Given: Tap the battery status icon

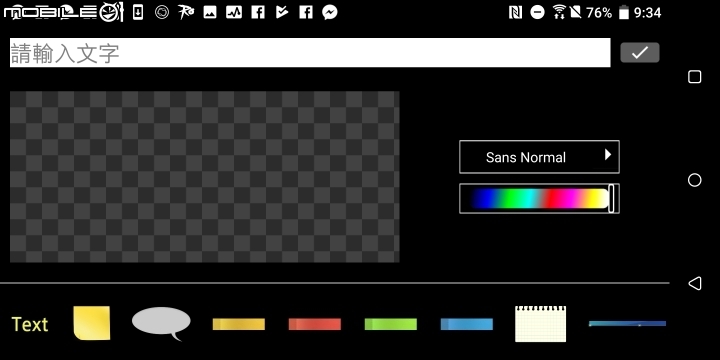Looking at the screenshot, I should point(623,12).
